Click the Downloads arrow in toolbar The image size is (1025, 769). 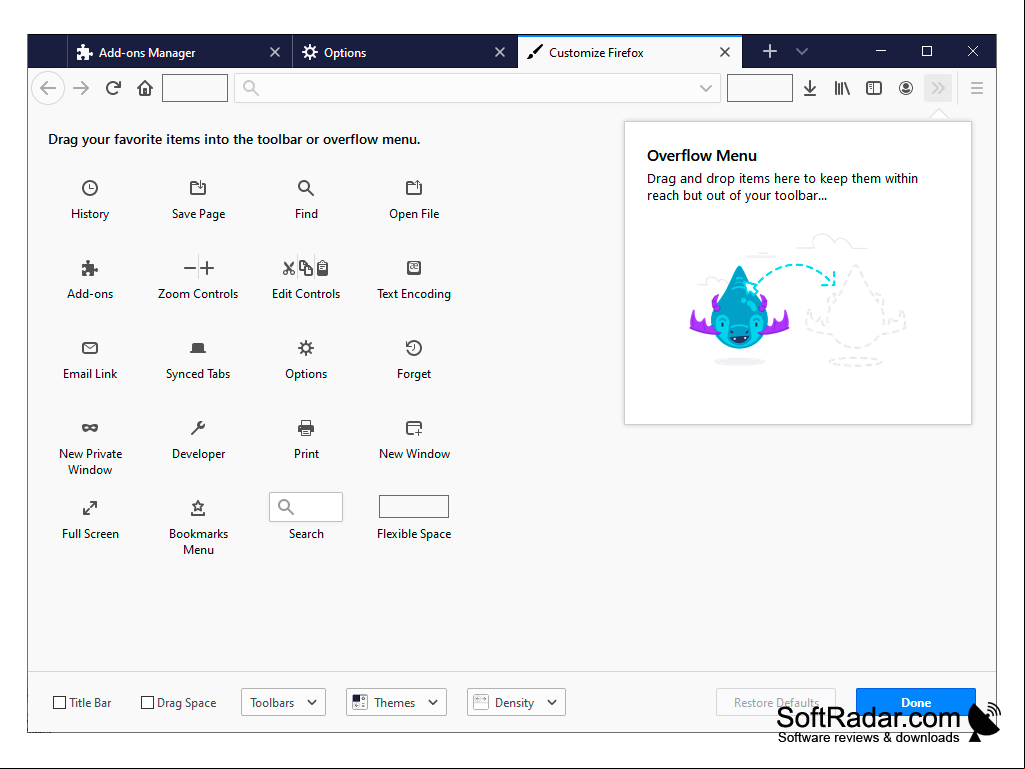pyautogui.click(x=810, y=88)
